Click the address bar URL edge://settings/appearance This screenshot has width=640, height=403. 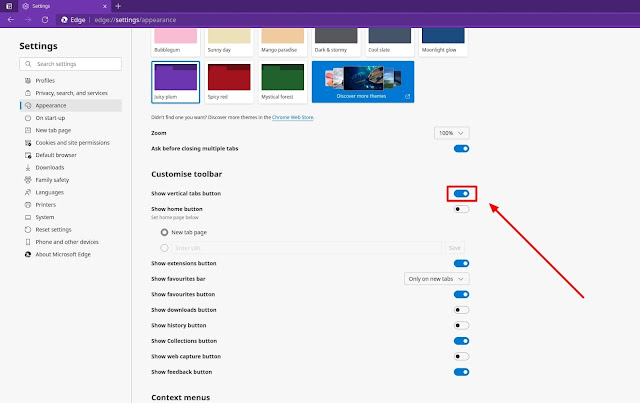pos(135,20)
